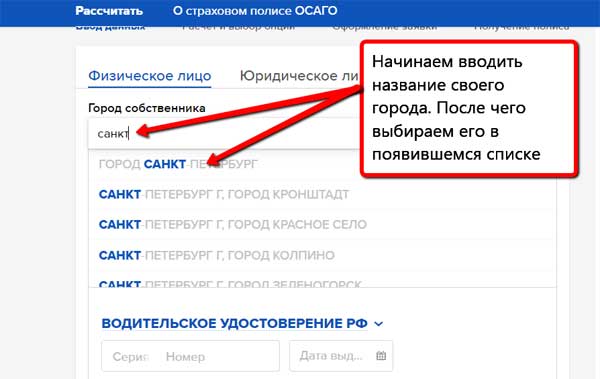Expand ВОДИТЕЛЬСКОЕ УДОСТОВЕРЕНИЕ РФ dropdown
This screenshot has height=379, width=600.
[x=242, y=323]
